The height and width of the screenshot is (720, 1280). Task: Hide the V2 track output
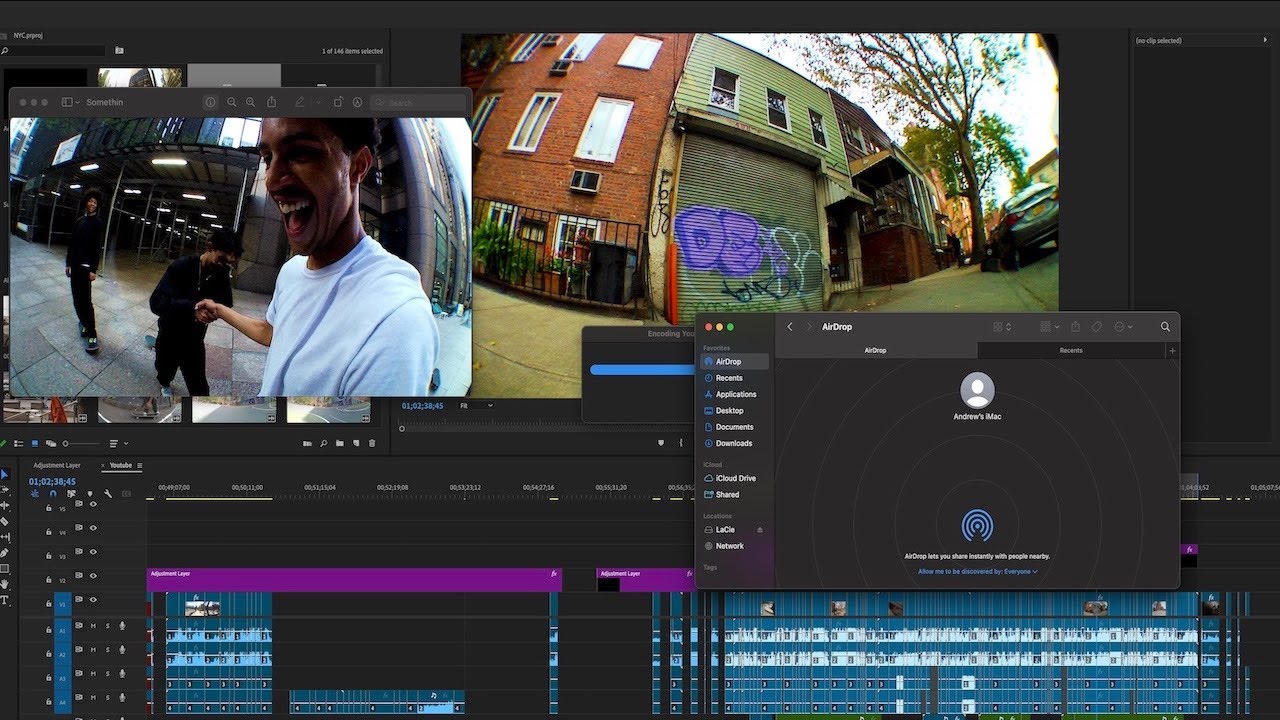[93, 576]
